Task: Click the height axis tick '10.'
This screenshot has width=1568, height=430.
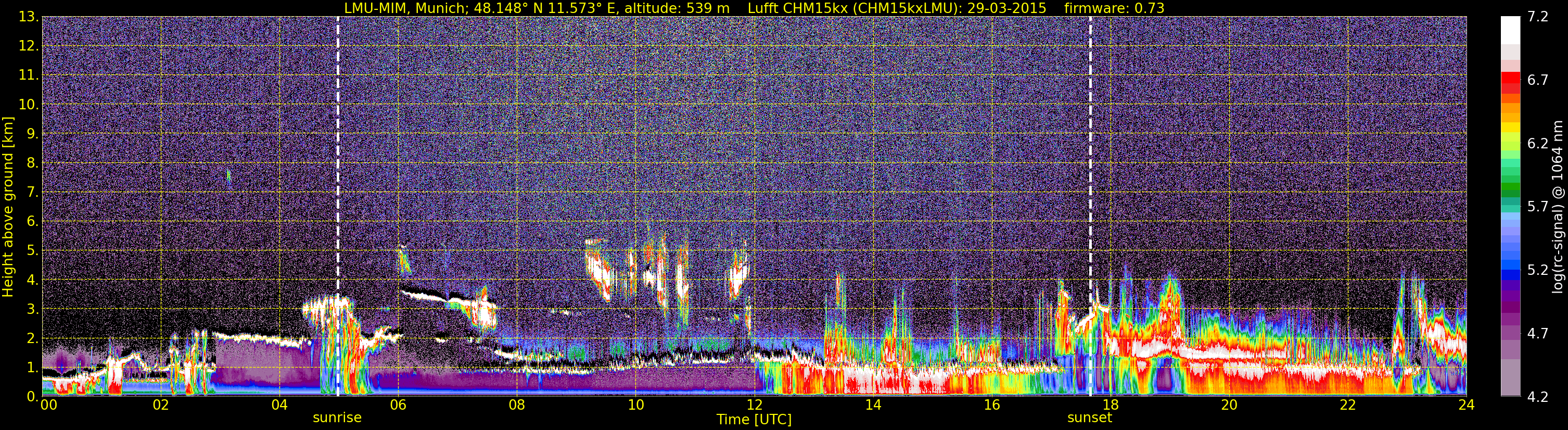Action: [x=29, y=105]
